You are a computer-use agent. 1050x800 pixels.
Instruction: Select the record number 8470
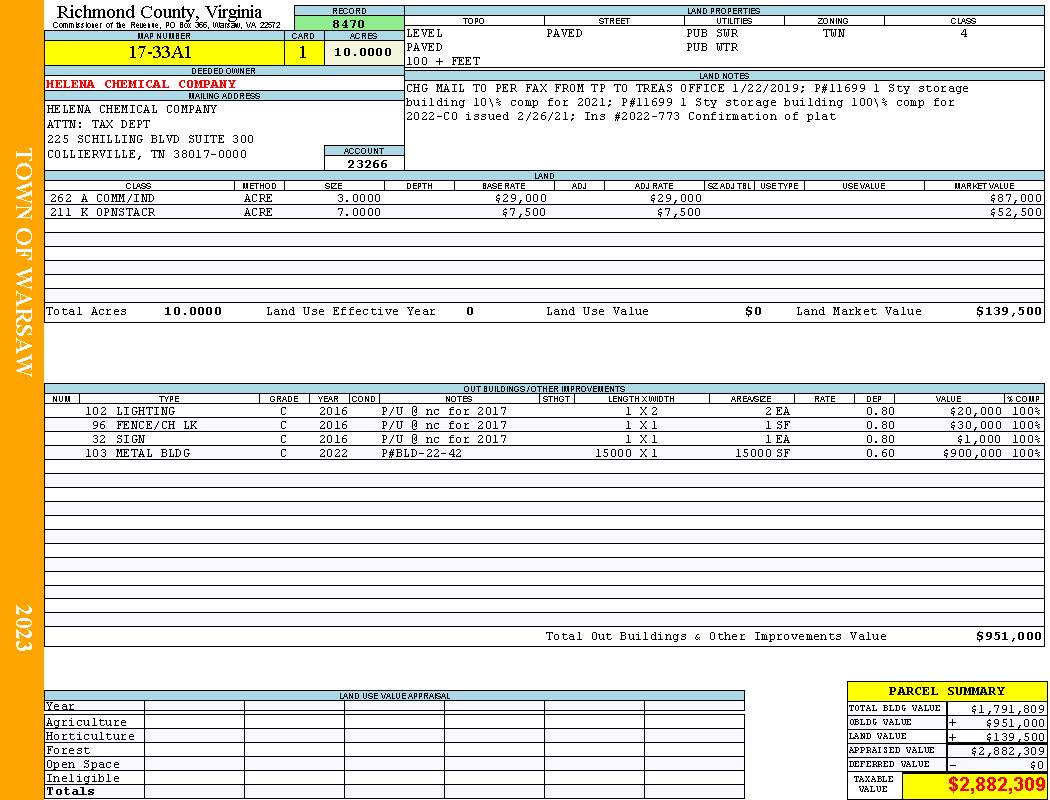349,24
